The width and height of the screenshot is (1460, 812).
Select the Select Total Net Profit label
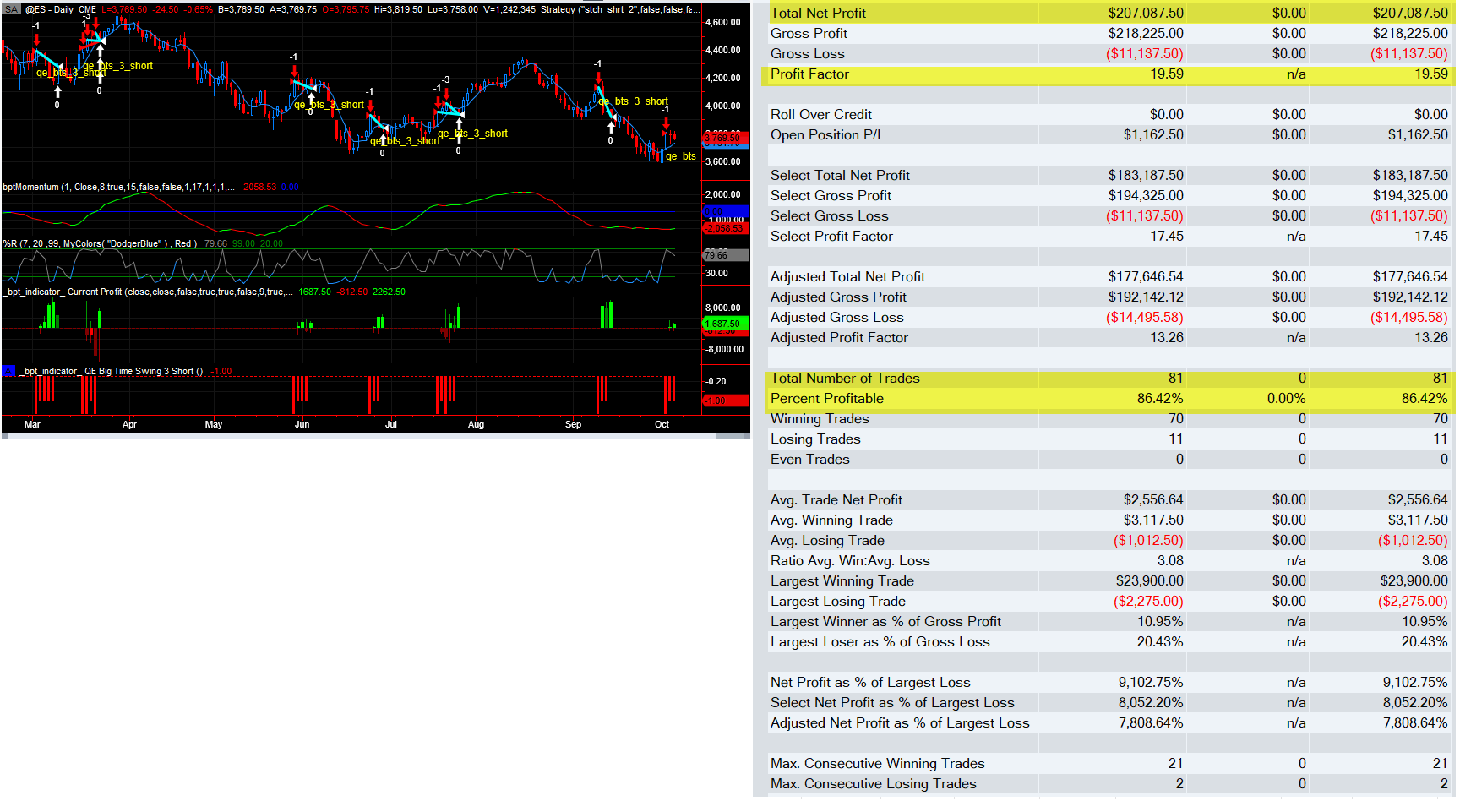click(x=840, y=175)
